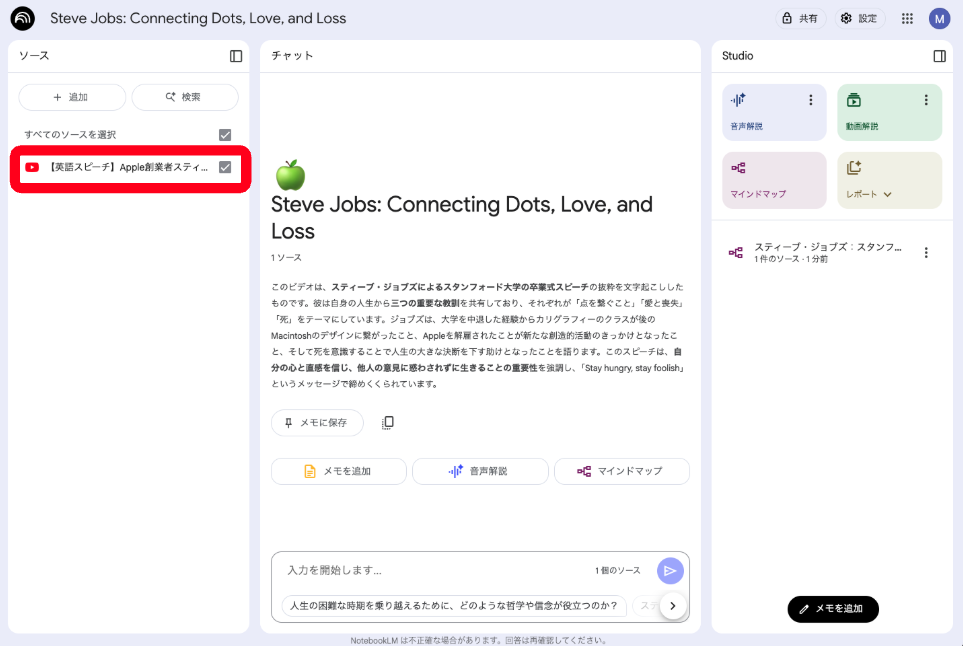Viewport: 963px width, 646px height.
Task: Click the black メモを追加 Studio button
Action: coord(833,609)
